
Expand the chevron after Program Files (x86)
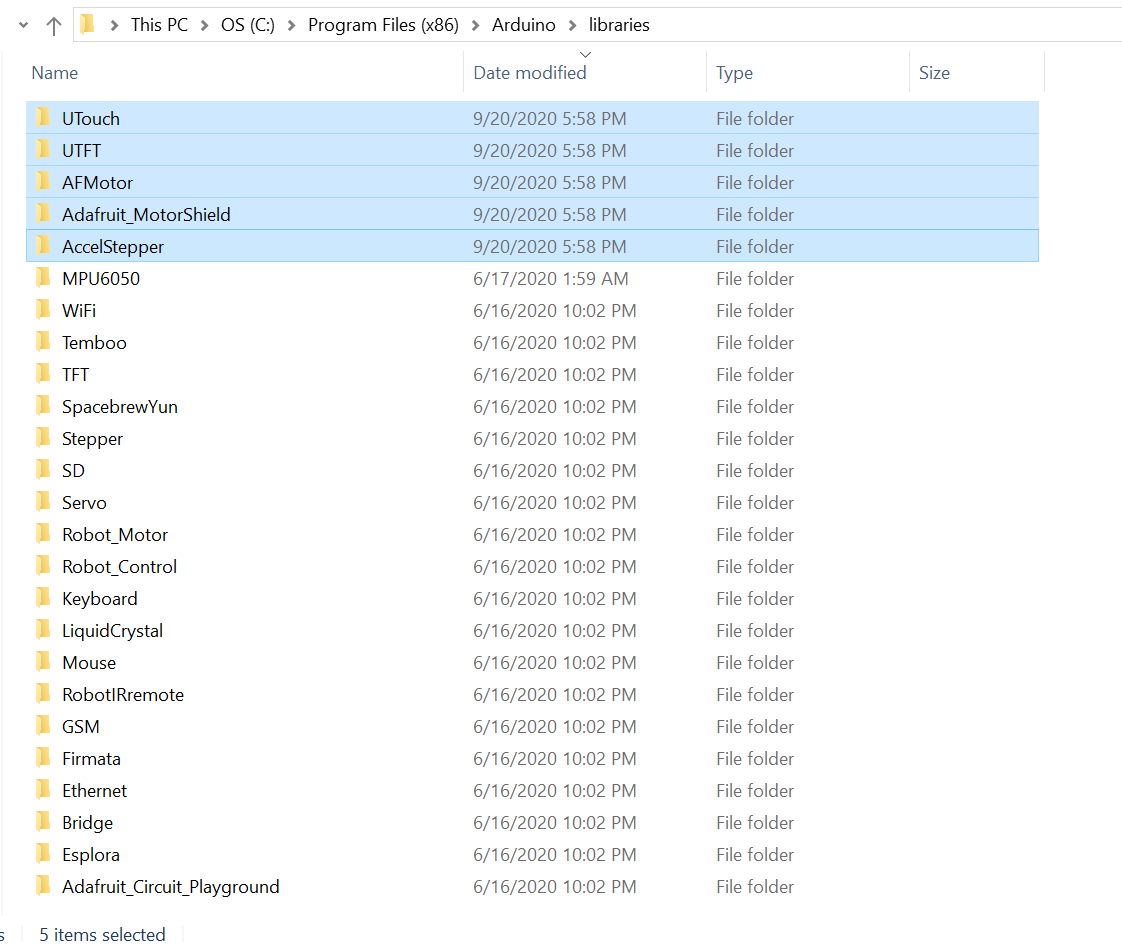[x=476, y=26]
